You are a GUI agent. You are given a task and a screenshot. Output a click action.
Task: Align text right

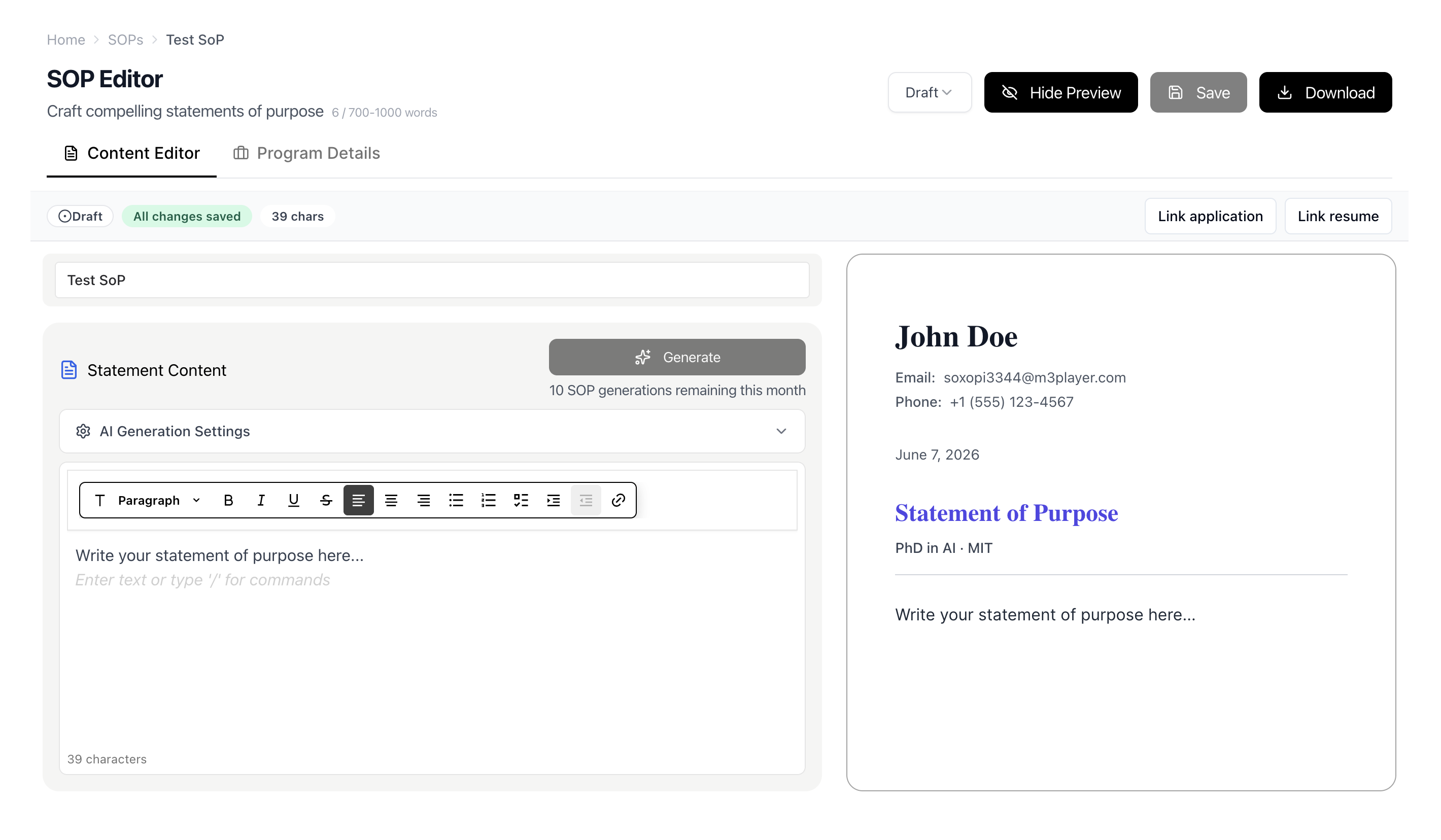pos(424,500)
